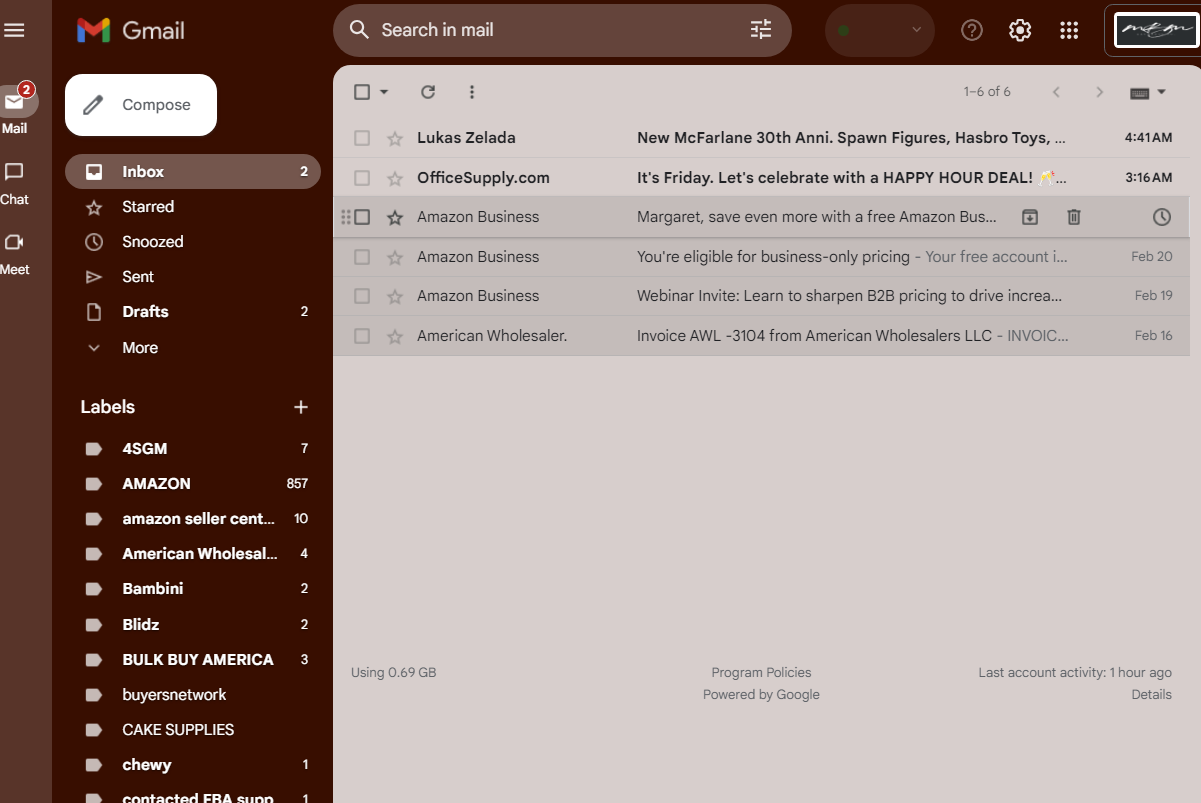Click the Gmail logo
This screenshot has height=803, width=1201.
click(x=131, y=30)
